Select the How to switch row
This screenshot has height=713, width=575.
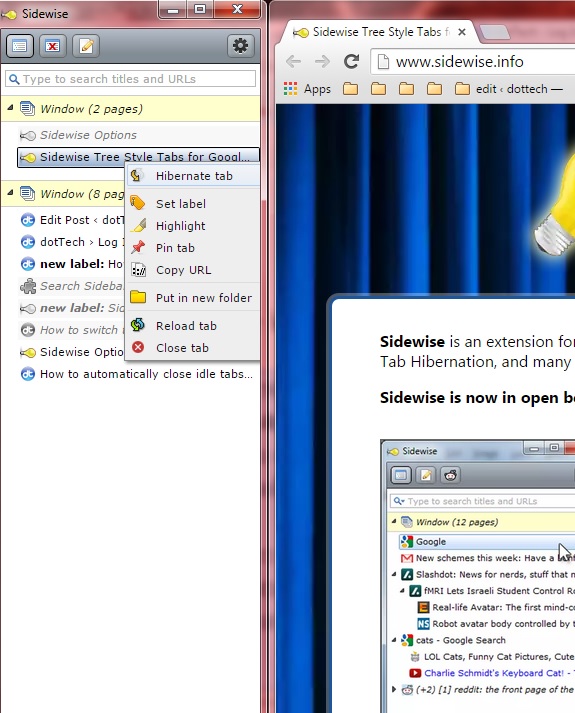pos(71,330)
